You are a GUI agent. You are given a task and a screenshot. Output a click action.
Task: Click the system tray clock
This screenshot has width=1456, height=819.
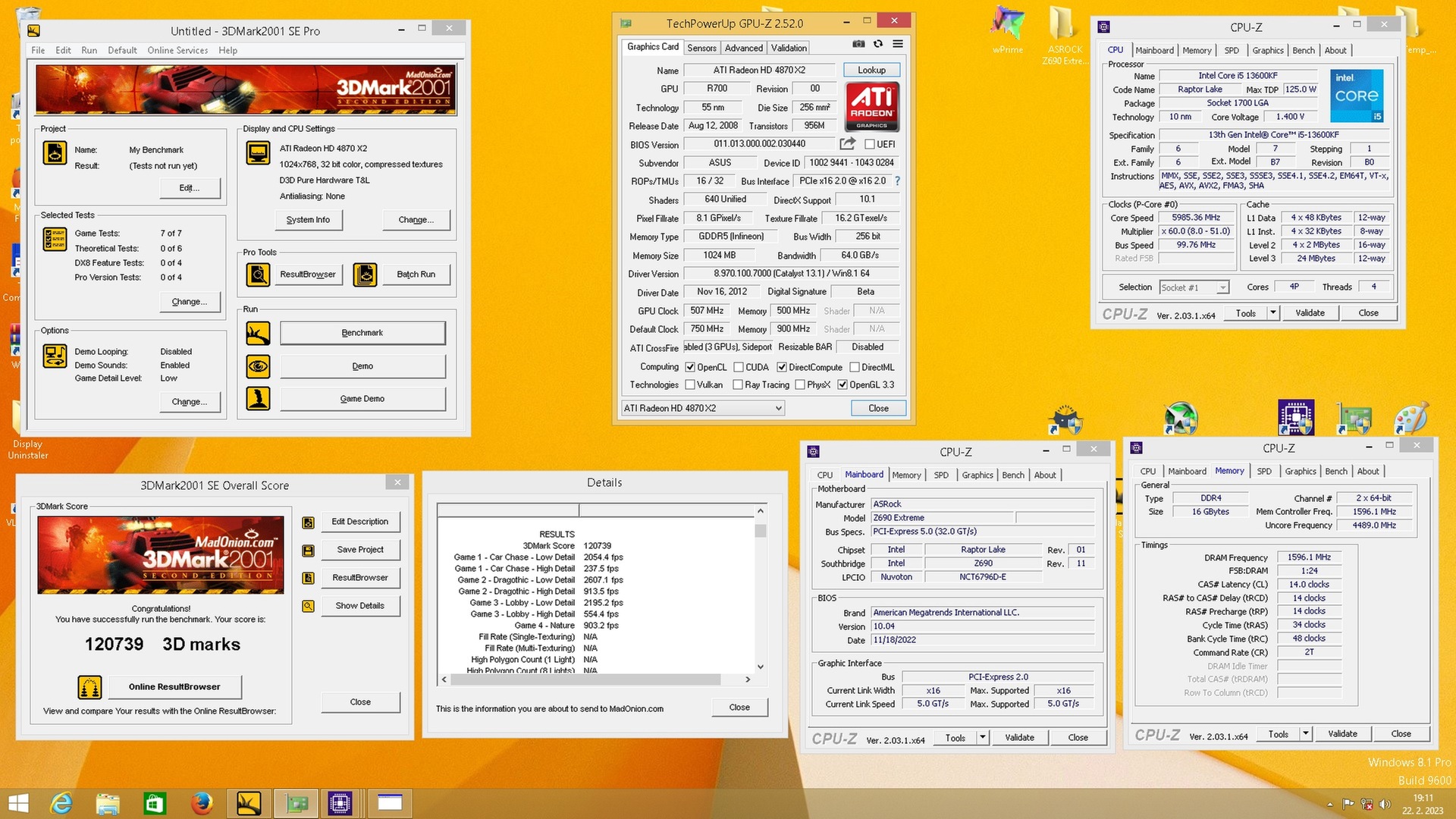tap(1423, 804)
